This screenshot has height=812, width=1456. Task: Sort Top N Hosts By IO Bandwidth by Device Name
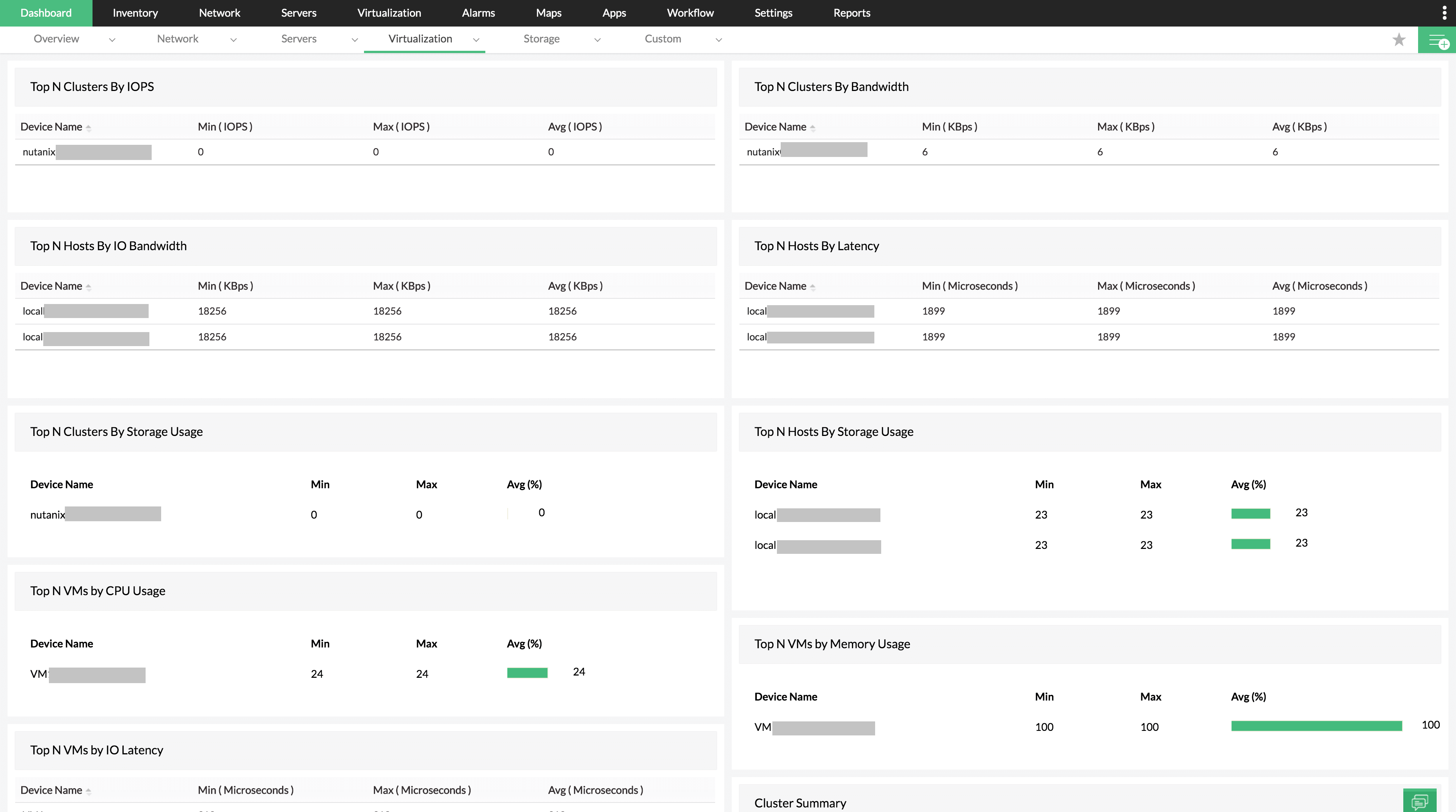[89, 287]
